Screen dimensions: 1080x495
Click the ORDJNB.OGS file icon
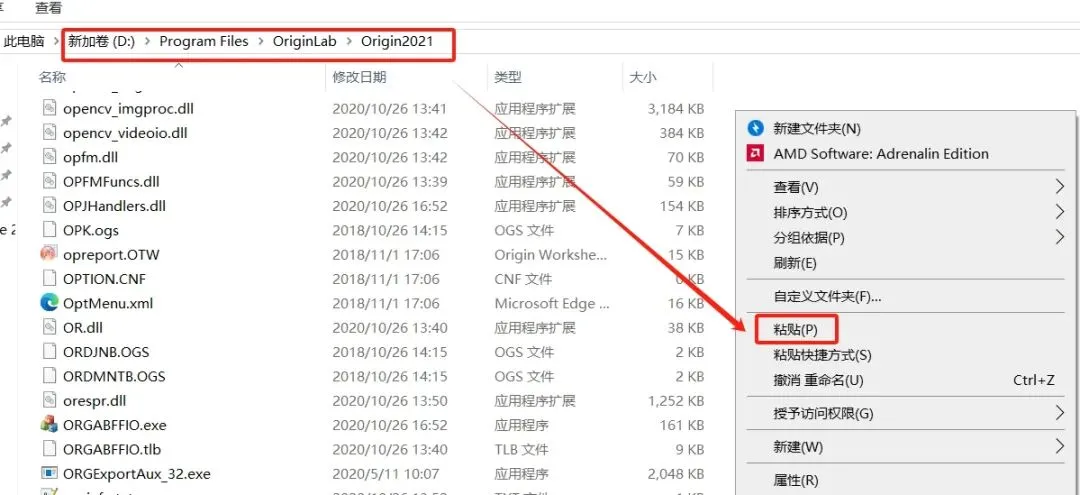pyautogui.click(x=48, y=351)
